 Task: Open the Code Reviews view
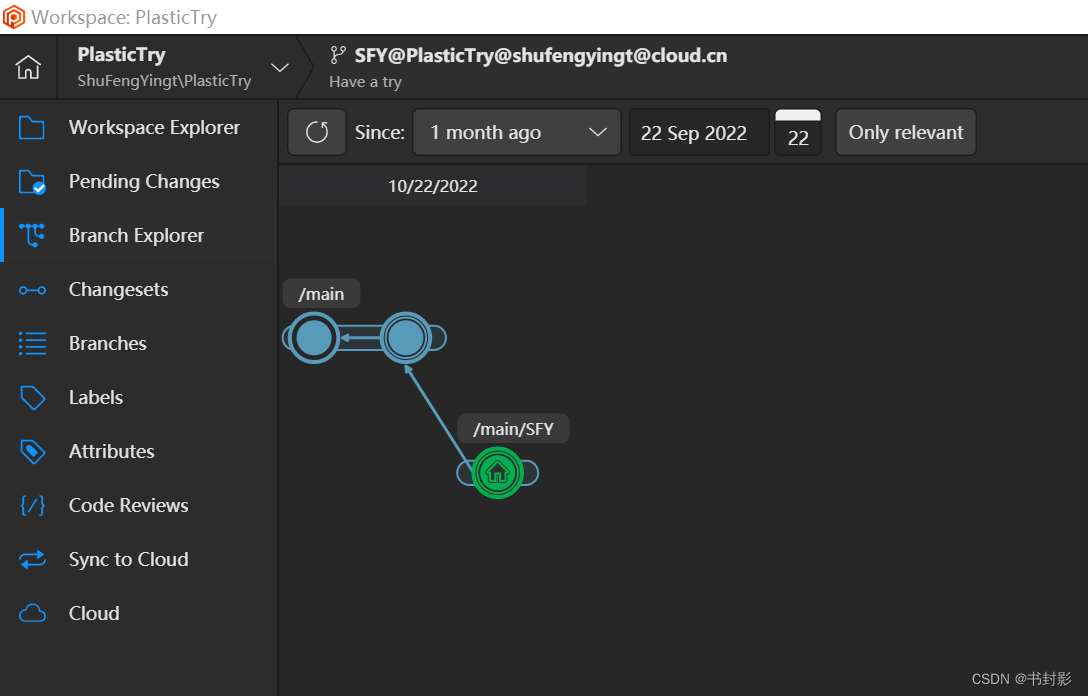139,505
